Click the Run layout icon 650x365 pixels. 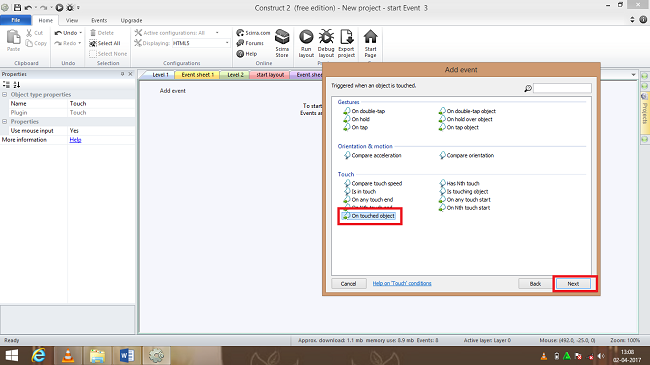[x=306, y=37]
